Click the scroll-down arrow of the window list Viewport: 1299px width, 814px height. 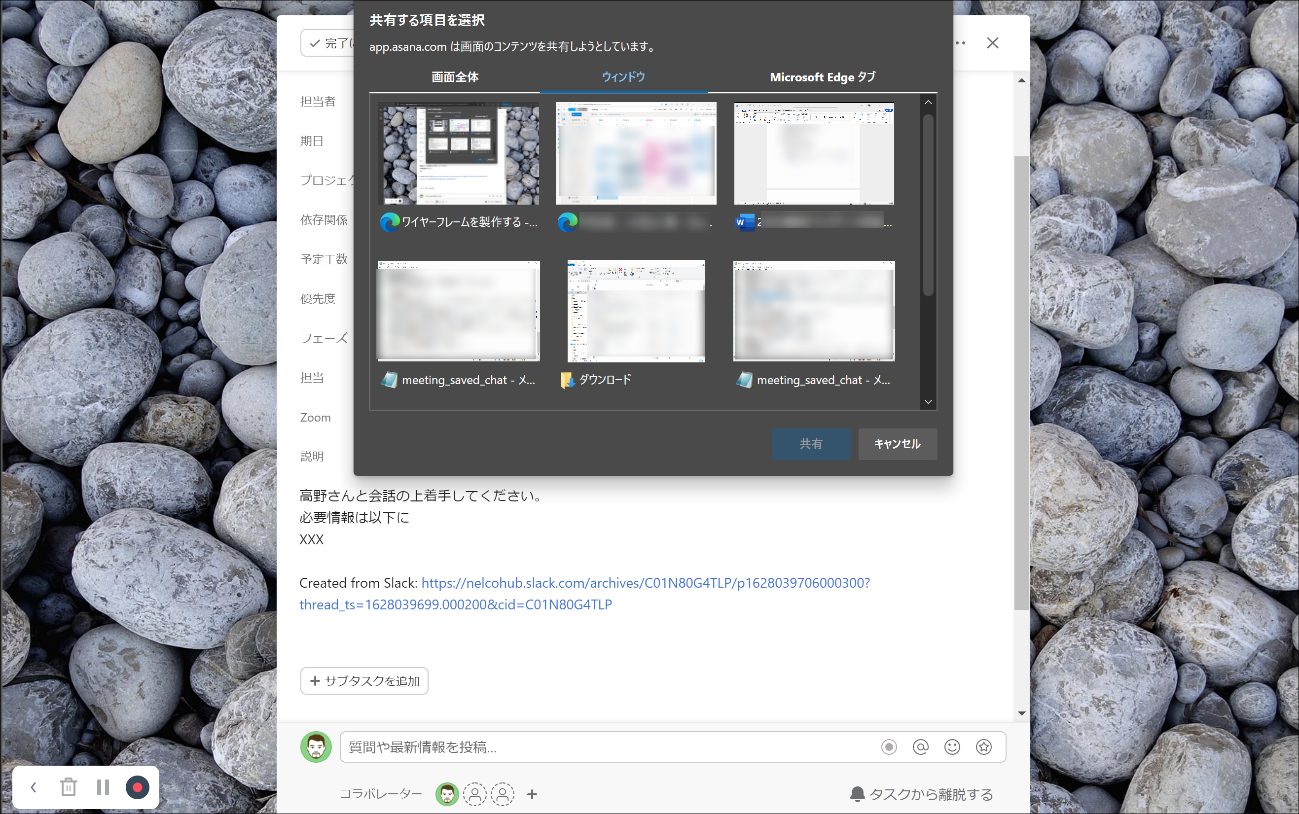(x=928, y=402)
